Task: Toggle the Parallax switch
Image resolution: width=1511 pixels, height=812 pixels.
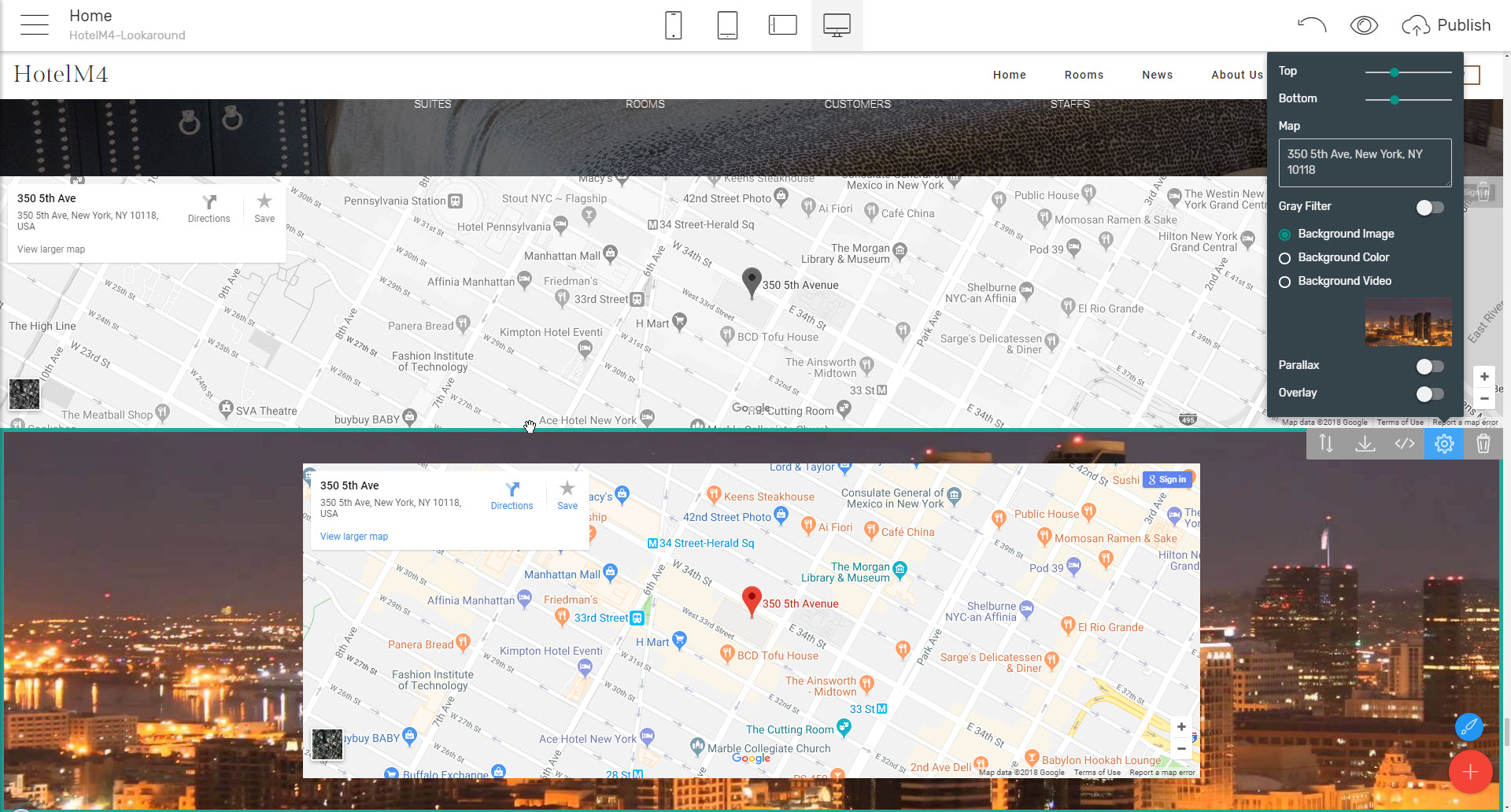Action: tap(1430, 366)
